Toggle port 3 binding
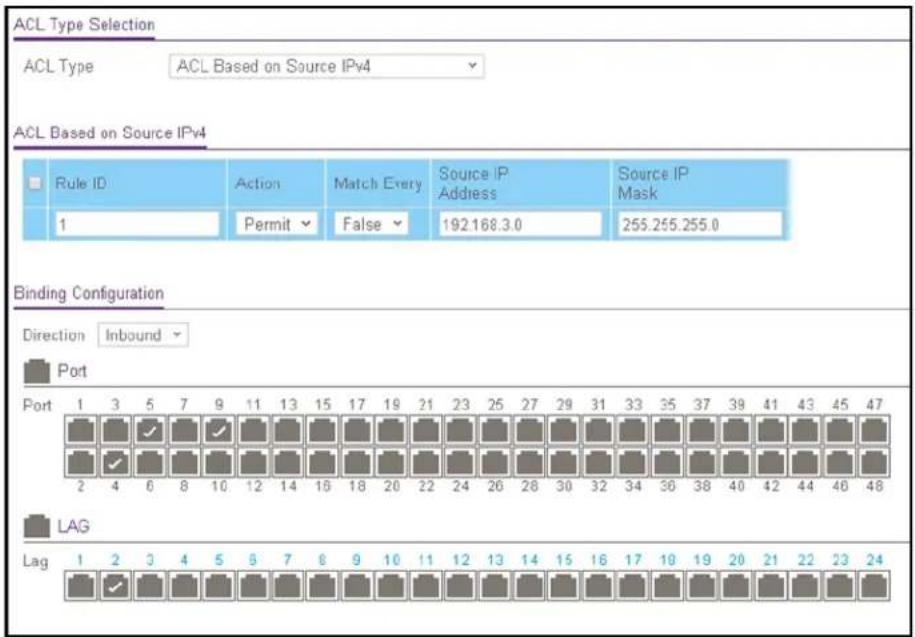Viewport: 915px width, 637px height. pyautogui.click(x=116, y=430)
